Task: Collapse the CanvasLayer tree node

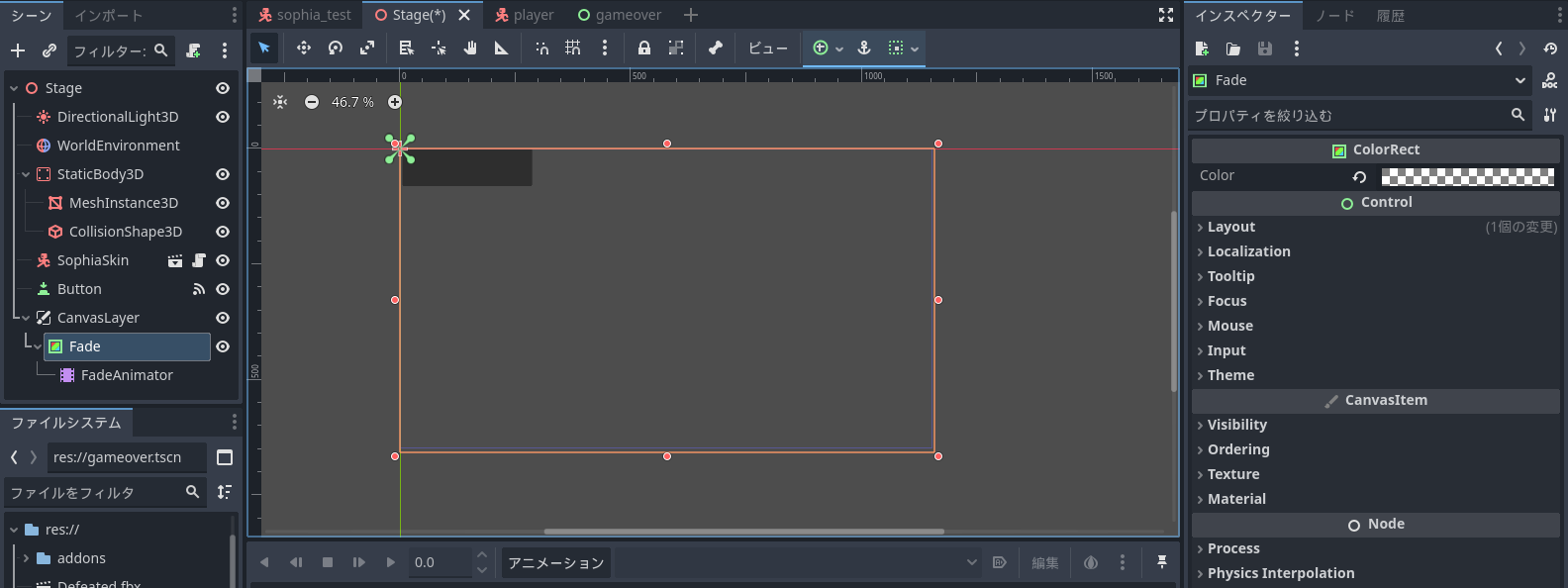Action: click(x=26, y=318)
